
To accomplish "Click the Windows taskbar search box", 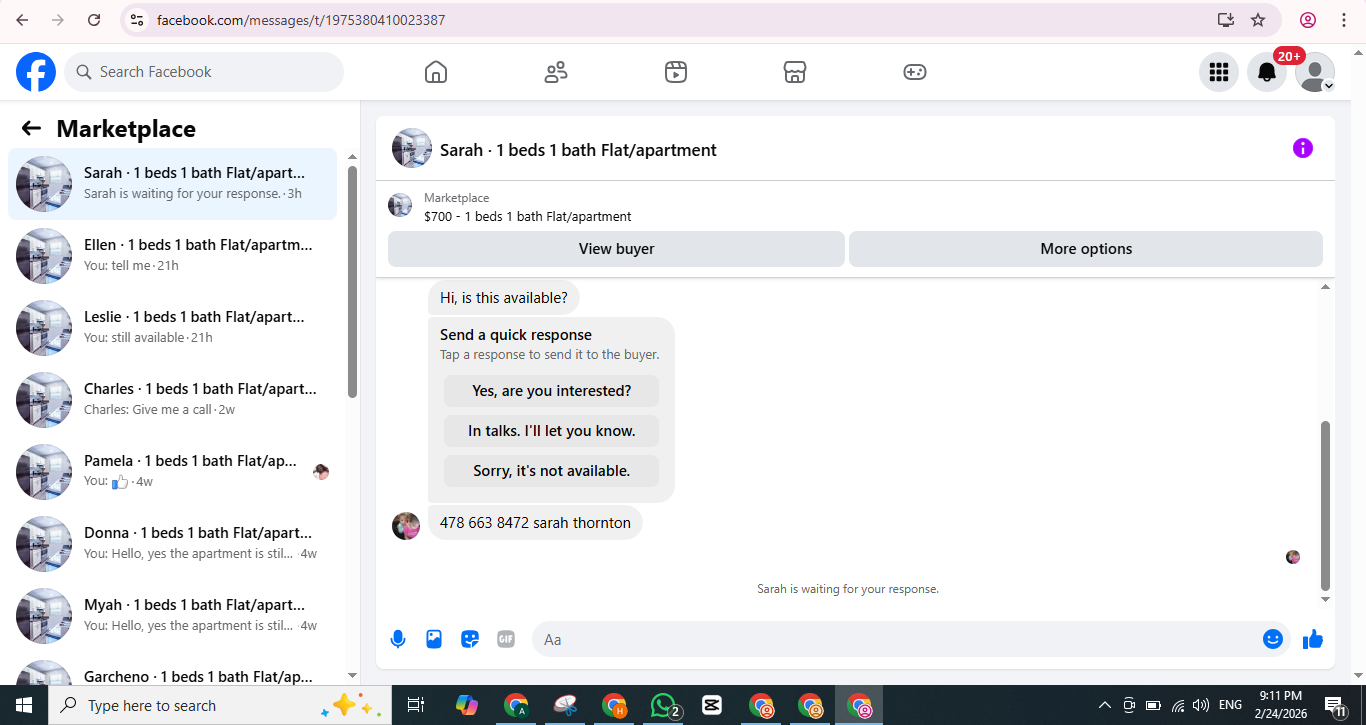I will click(220, 705).
